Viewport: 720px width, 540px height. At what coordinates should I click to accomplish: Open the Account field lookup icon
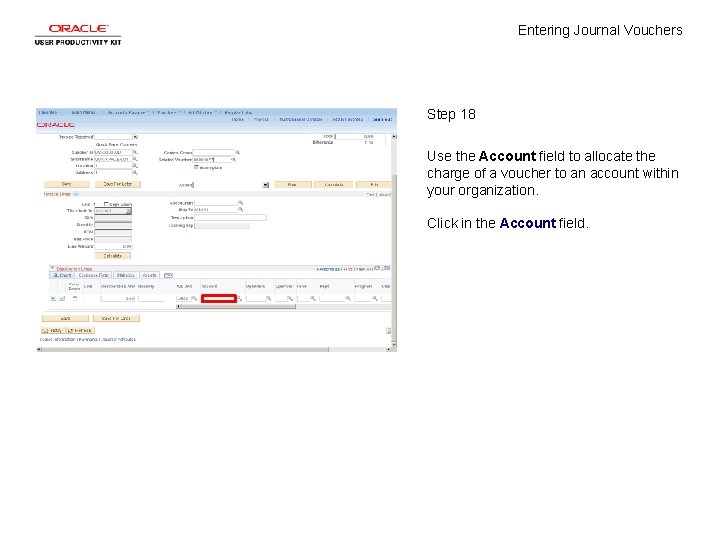[x=240, y=298]
